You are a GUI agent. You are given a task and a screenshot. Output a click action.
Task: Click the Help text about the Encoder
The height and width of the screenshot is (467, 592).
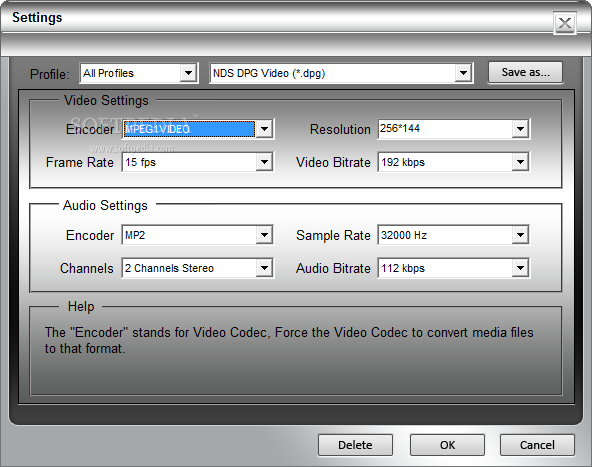coord(289,340)
